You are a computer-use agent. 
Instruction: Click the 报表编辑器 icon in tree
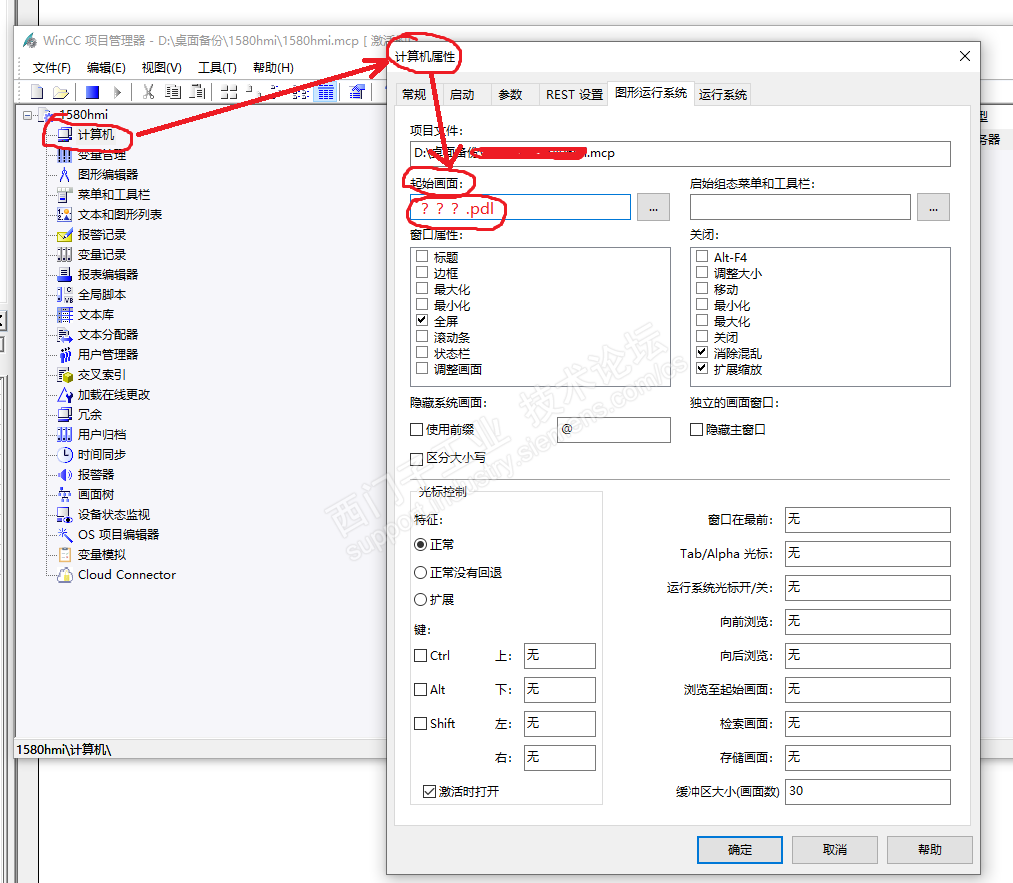click(x=65, y=275)
